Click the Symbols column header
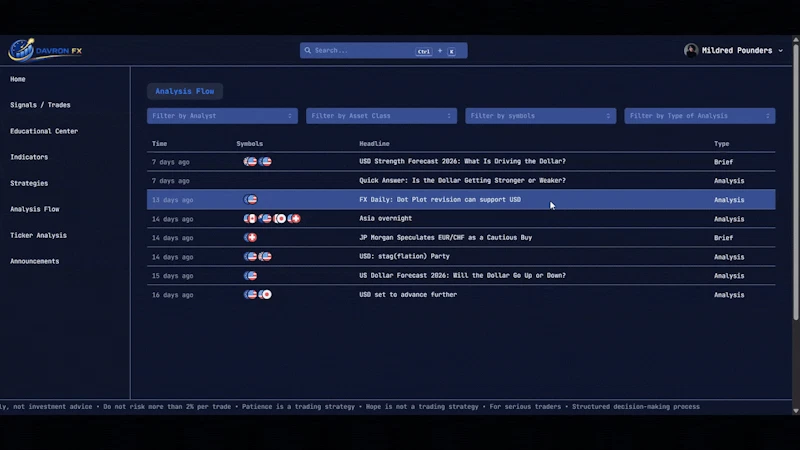 pos(249,144)
